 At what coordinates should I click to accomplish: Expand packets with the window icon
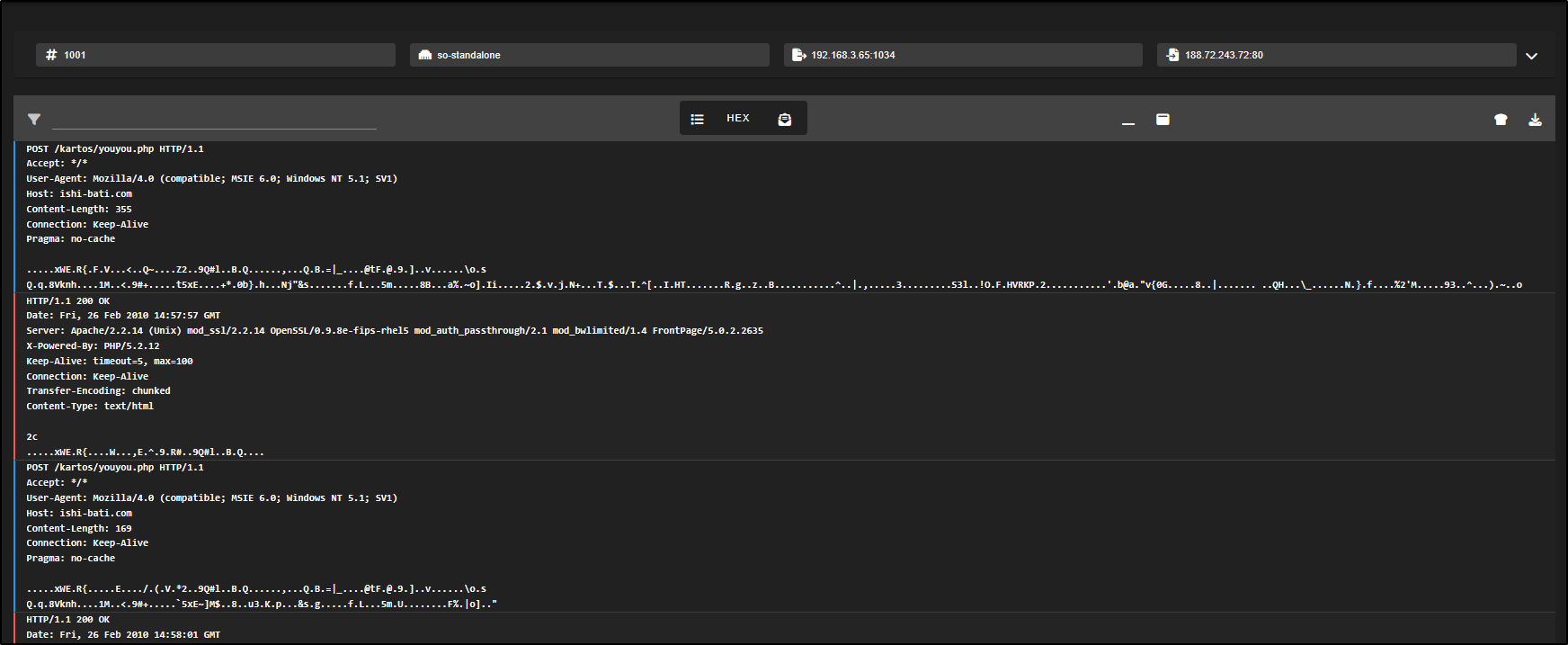pyautogui.click(x=1163, y=119)
